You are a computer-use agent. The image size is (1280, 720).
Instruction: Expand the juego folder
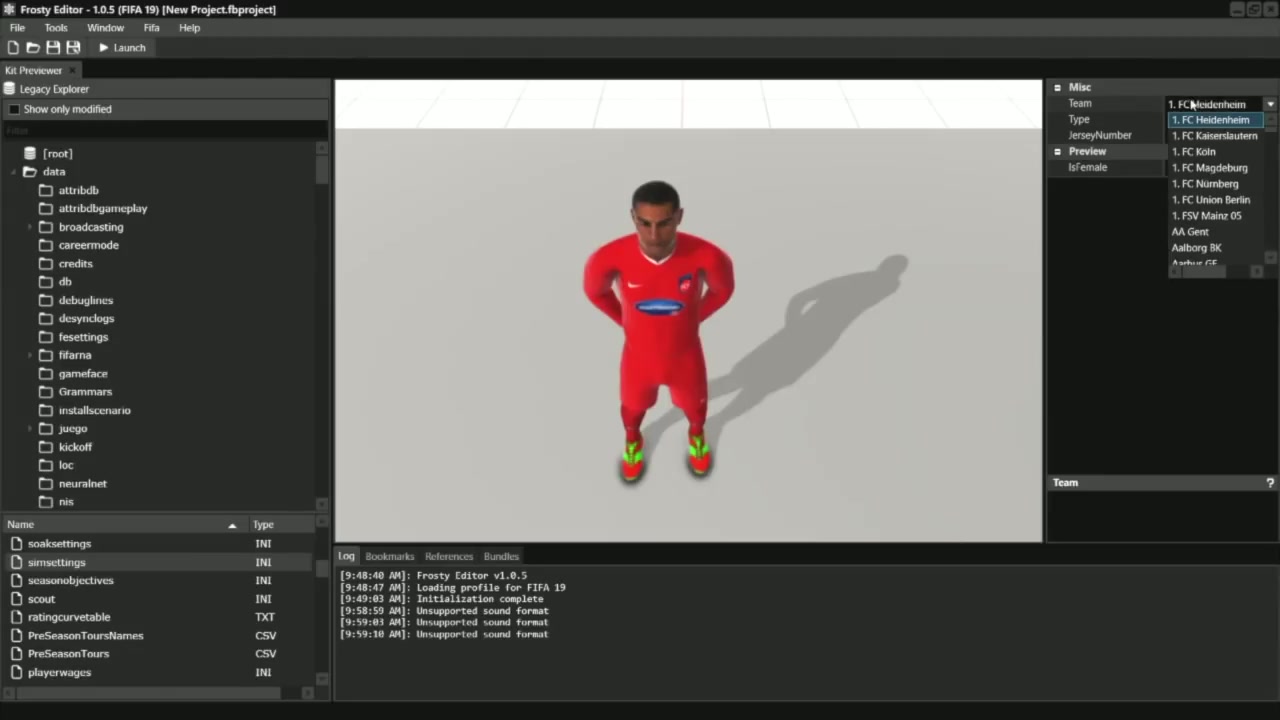[31, 429]
